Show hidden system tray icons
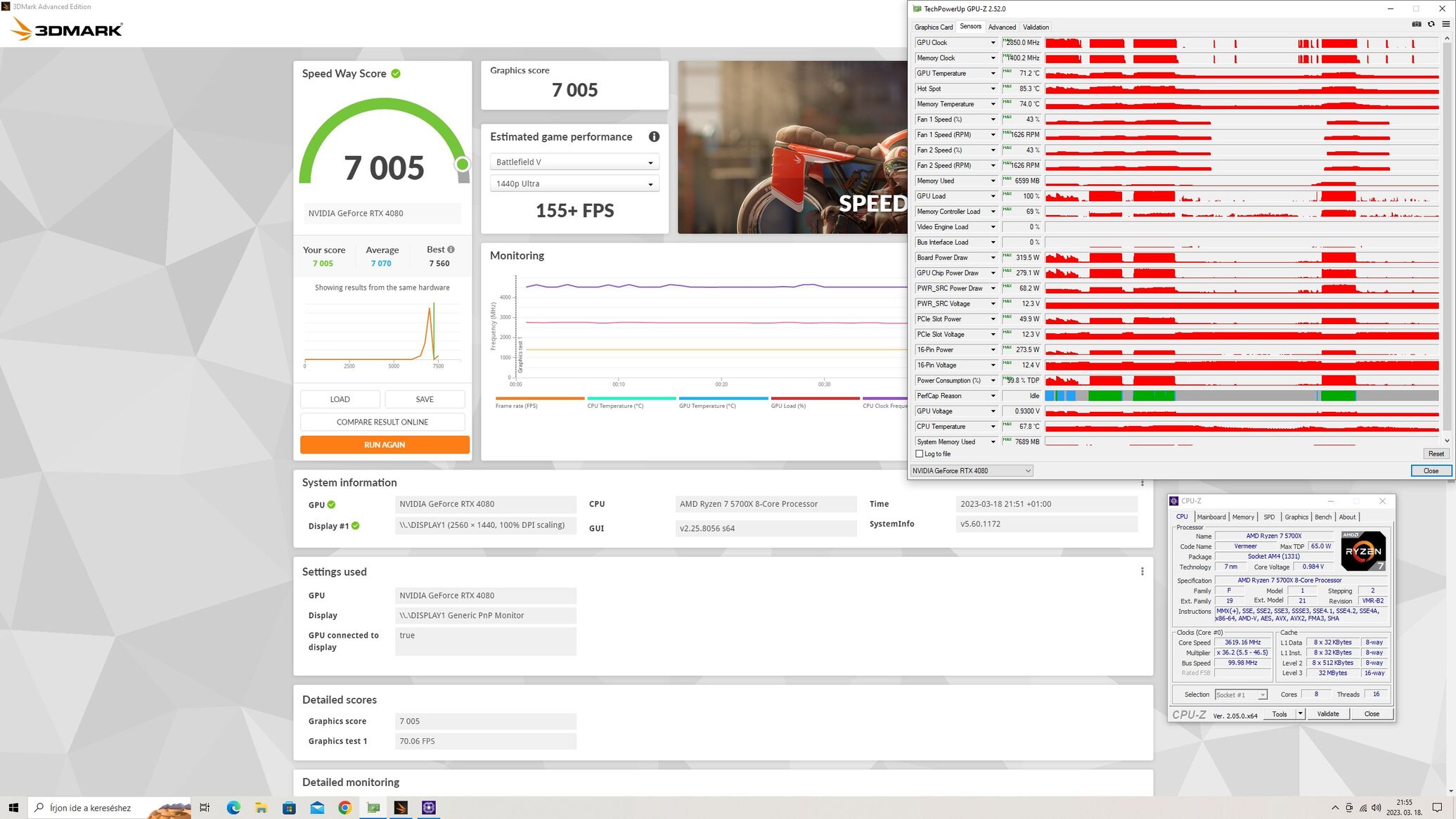Image resolution: width=1456 pixels, height=819 pixels. pos(1335,808)
